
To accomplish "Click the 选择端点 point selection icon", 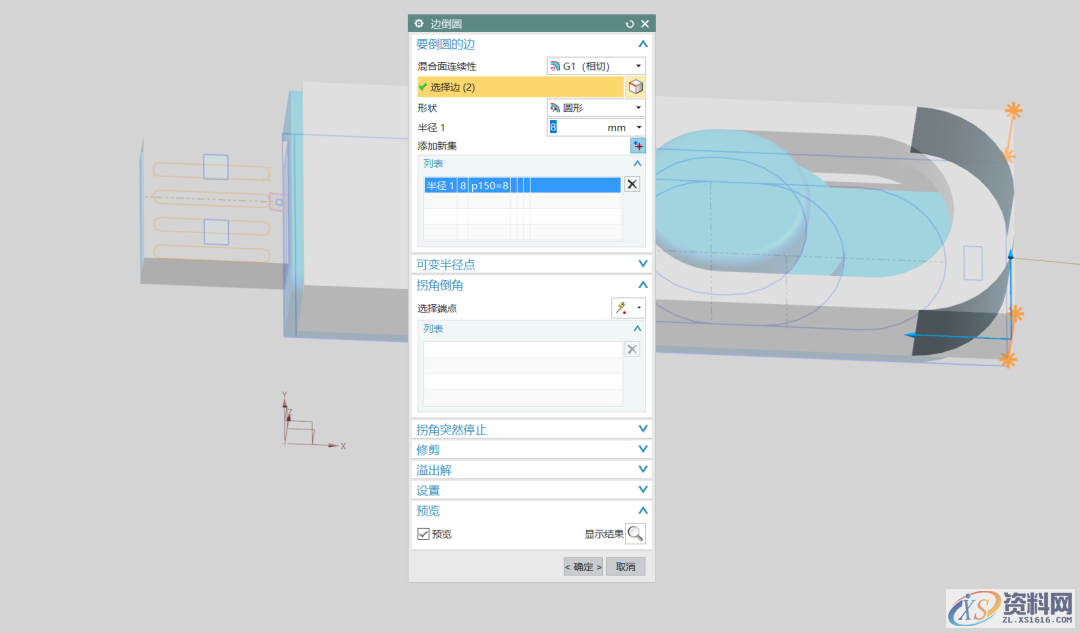I will 622,308.
